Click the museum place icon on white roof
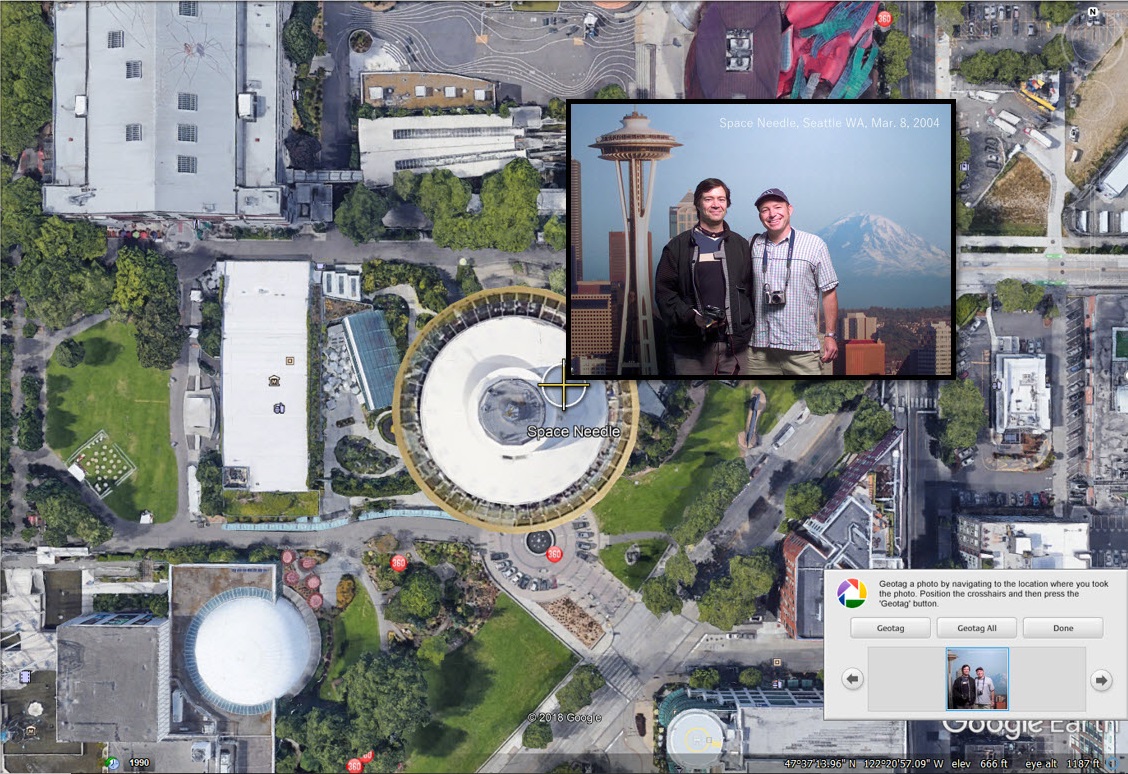The width and height of the screenshot is (1128, 774). pos(273,381)
